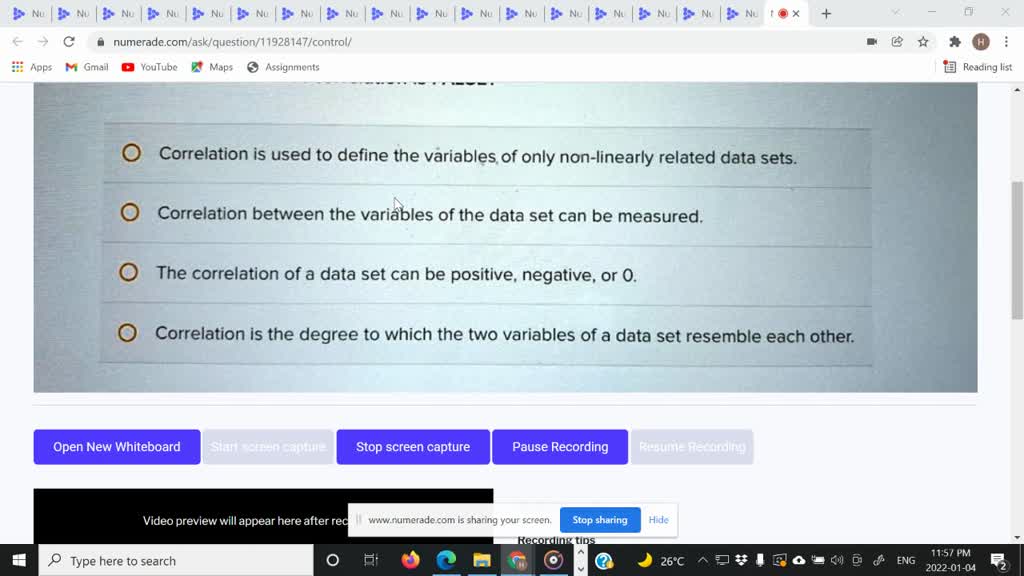Image resolution: width=1024 pixels, height=576 pixels.
Task: Click the screen recorder icon on taskbar
Action: tap(553, 560)
